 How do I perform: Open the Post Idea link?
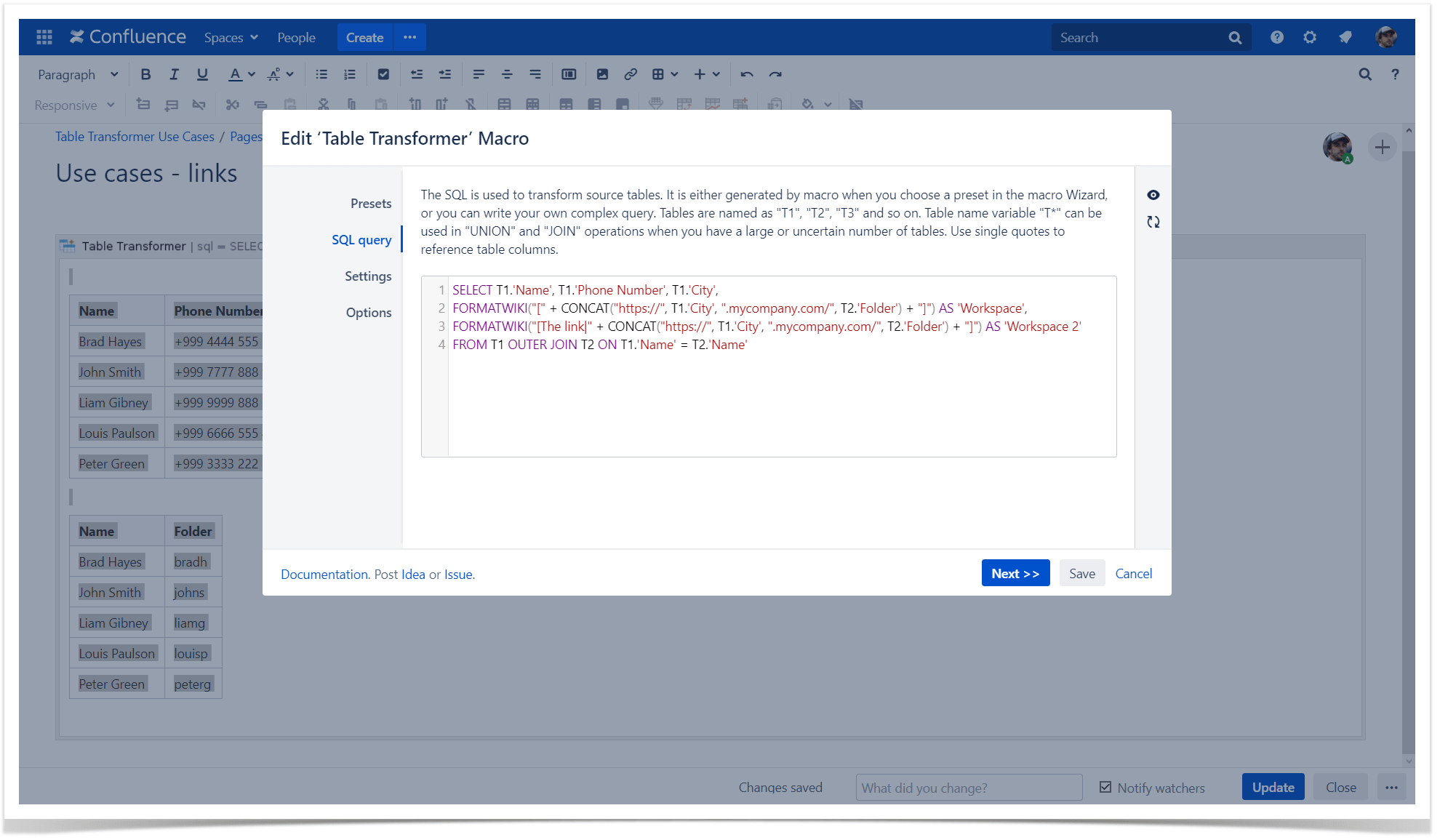pos(413,574)
